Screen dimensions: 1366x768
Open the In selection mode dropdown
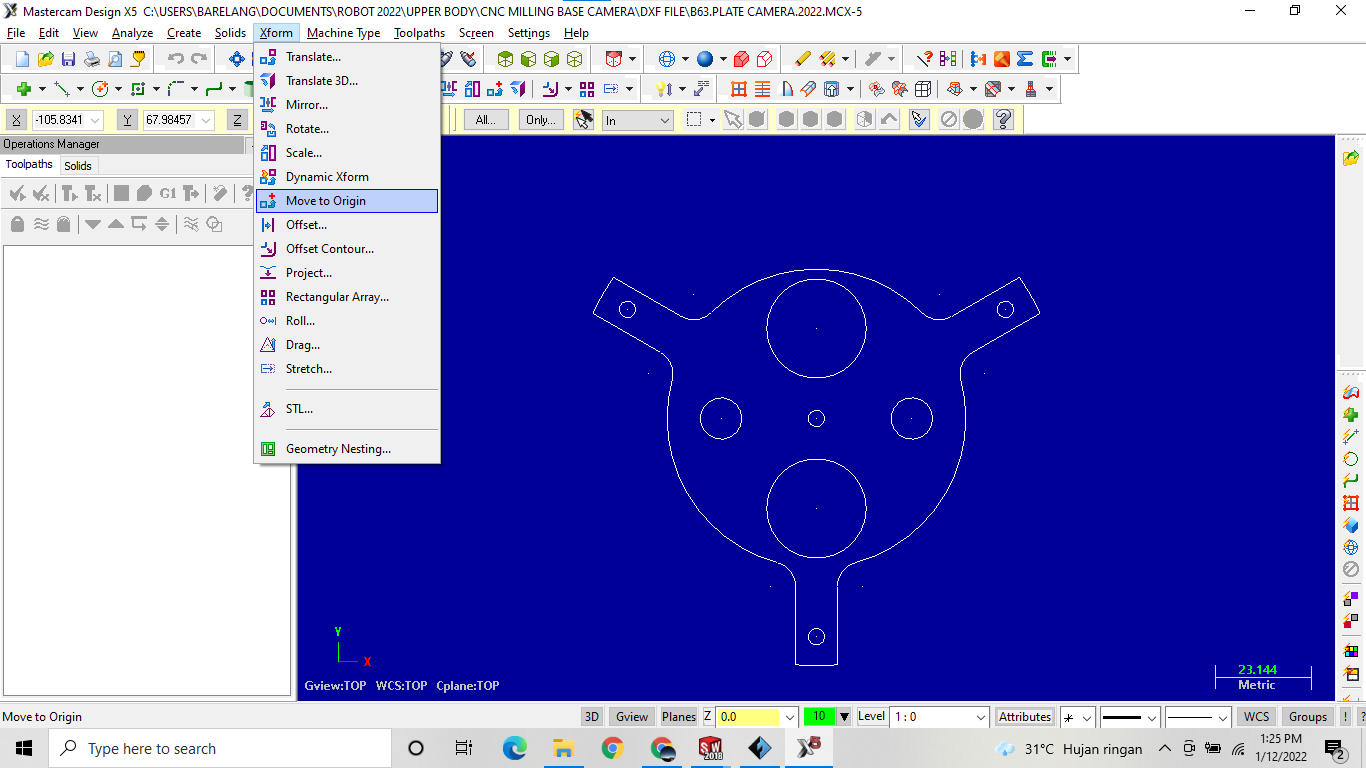click(x=637, y=119)
